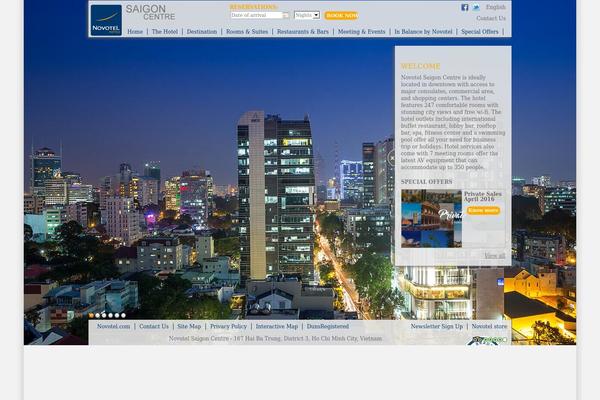Open the arrival date calendar picker icon

285,15
